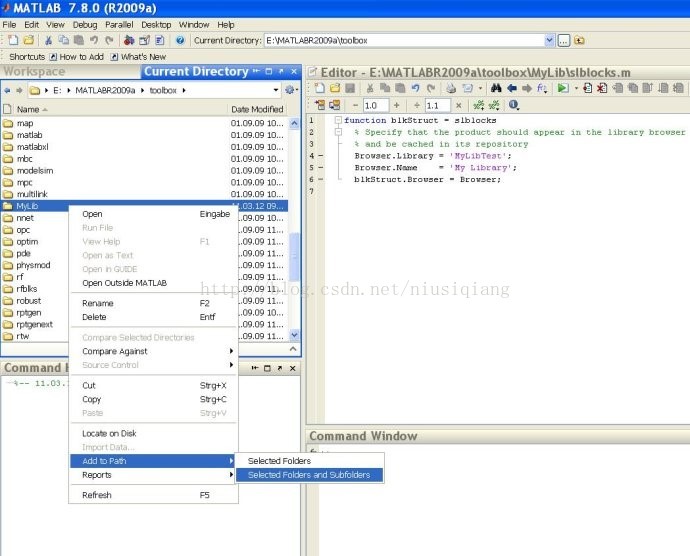Click the Set/Clear breakpoint icon

coord(587,88)
